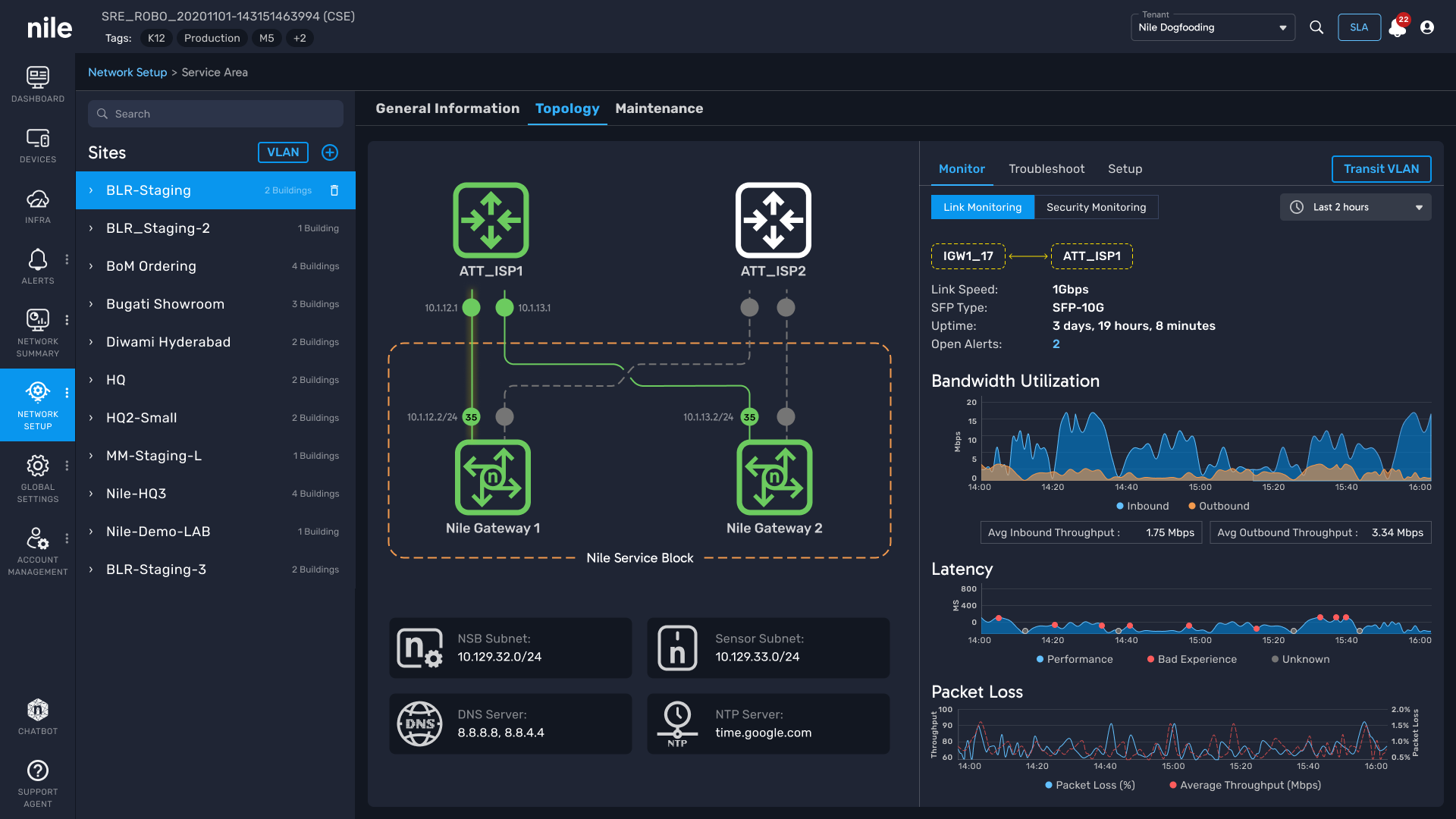Delete BLR-Staging using trash icon
1456x819 pixels.
334,190
